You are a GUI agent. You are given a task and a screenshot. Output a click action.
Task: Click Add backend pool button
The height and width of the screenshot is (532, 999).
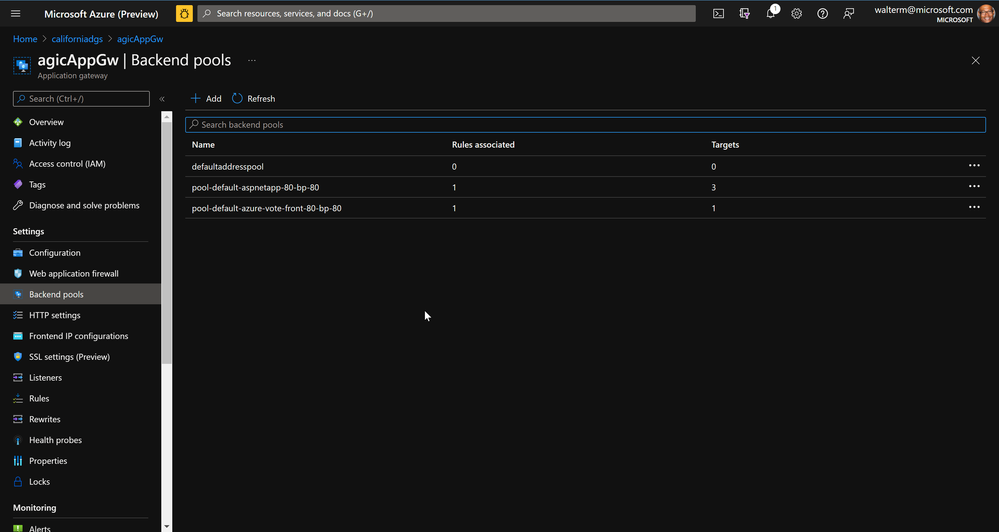pos(206,99)
